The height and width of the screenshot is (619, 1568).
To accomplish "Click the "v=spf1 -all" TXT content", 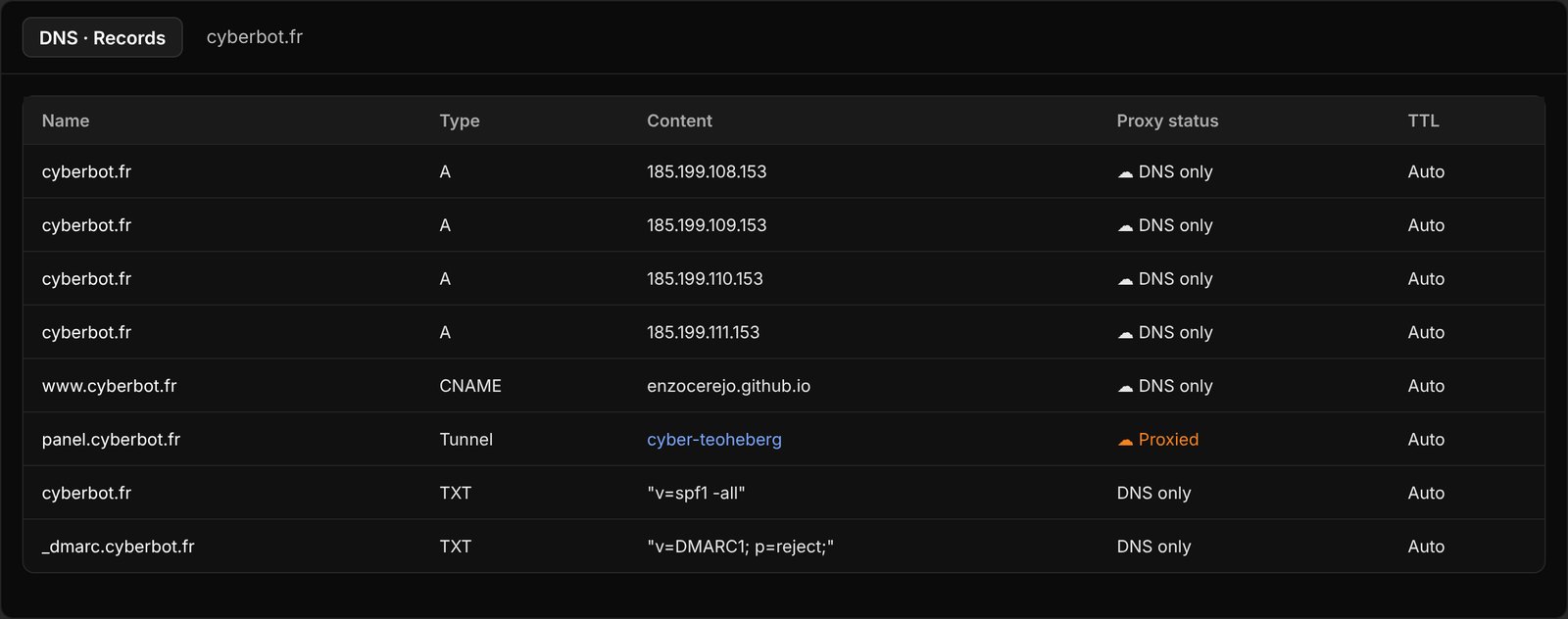I will pyautogui.click(x=696, y=494).
